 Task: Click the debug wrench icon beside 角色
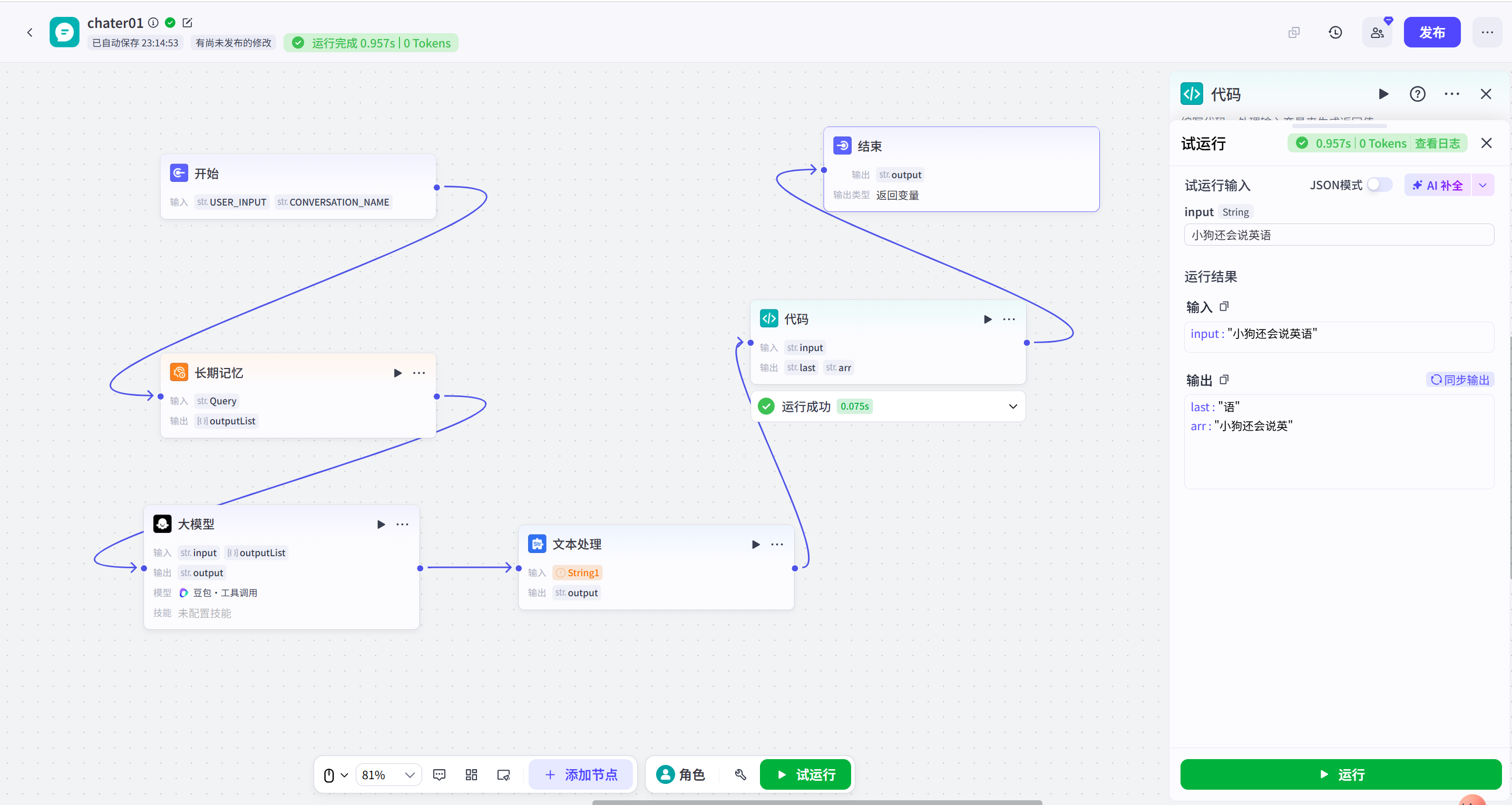point(740,774)
